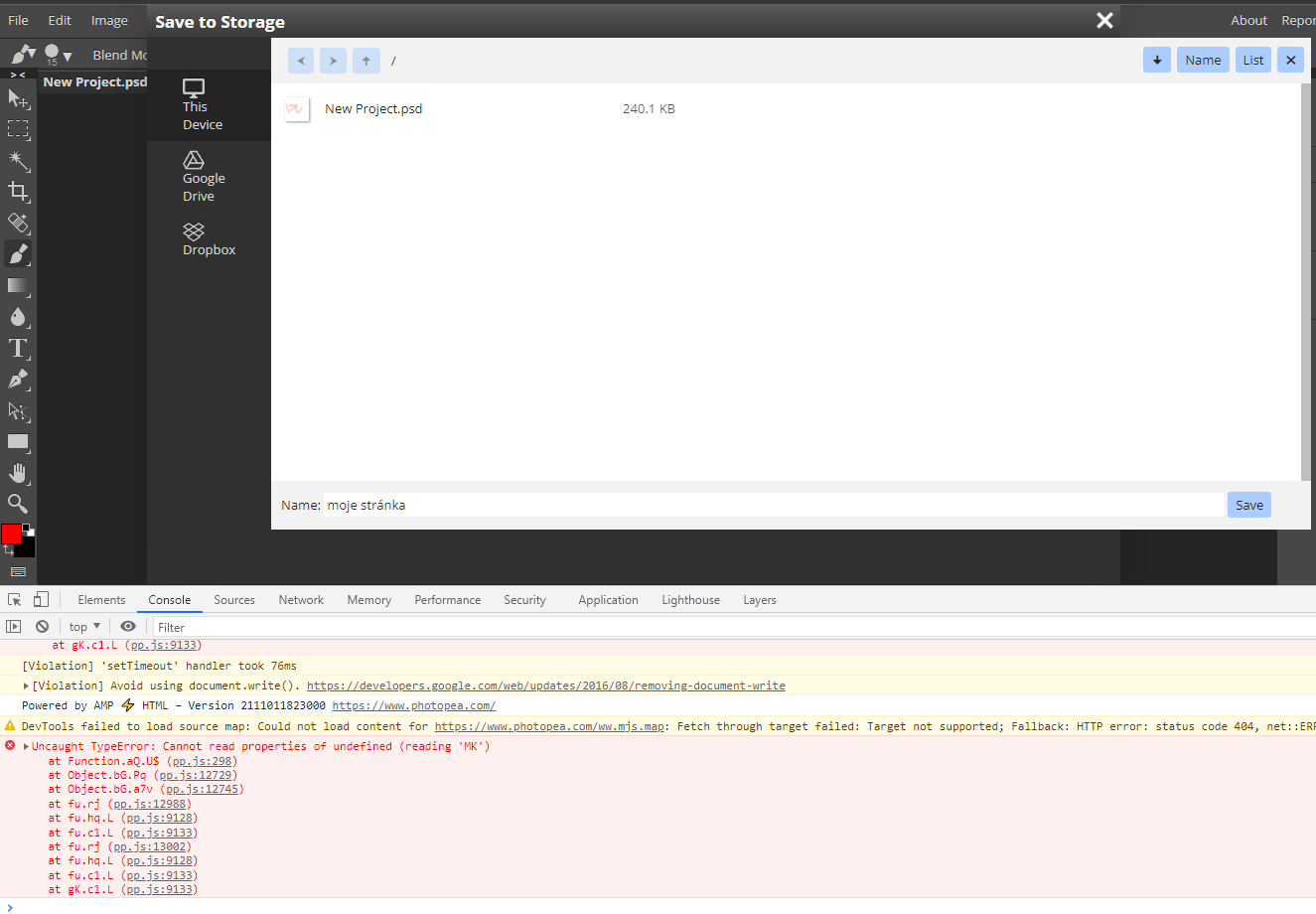
Task: Select the Move tool
Action: tap(18, 98)
